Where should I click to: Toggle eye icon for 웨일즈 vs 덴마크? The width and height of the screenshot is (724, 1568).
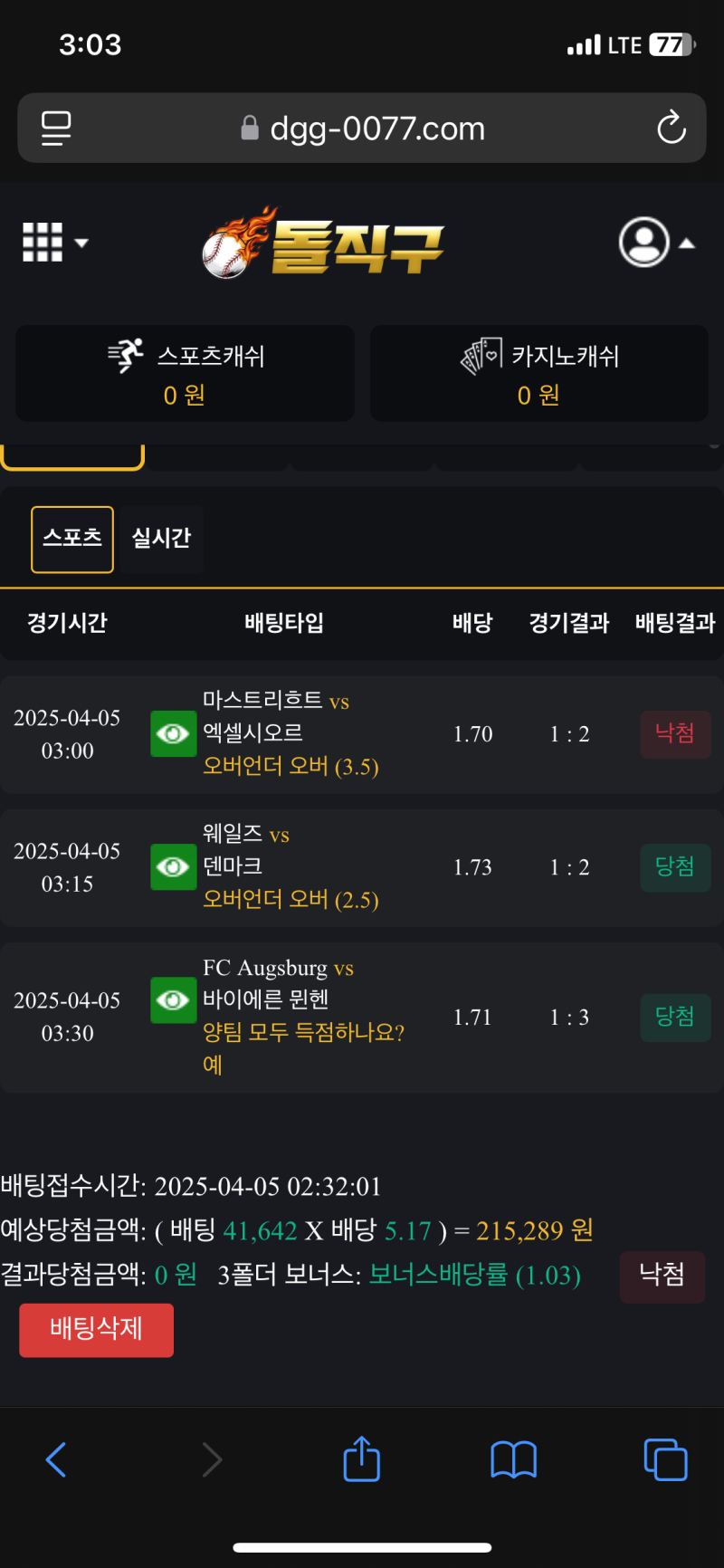(x=173, y=866)
